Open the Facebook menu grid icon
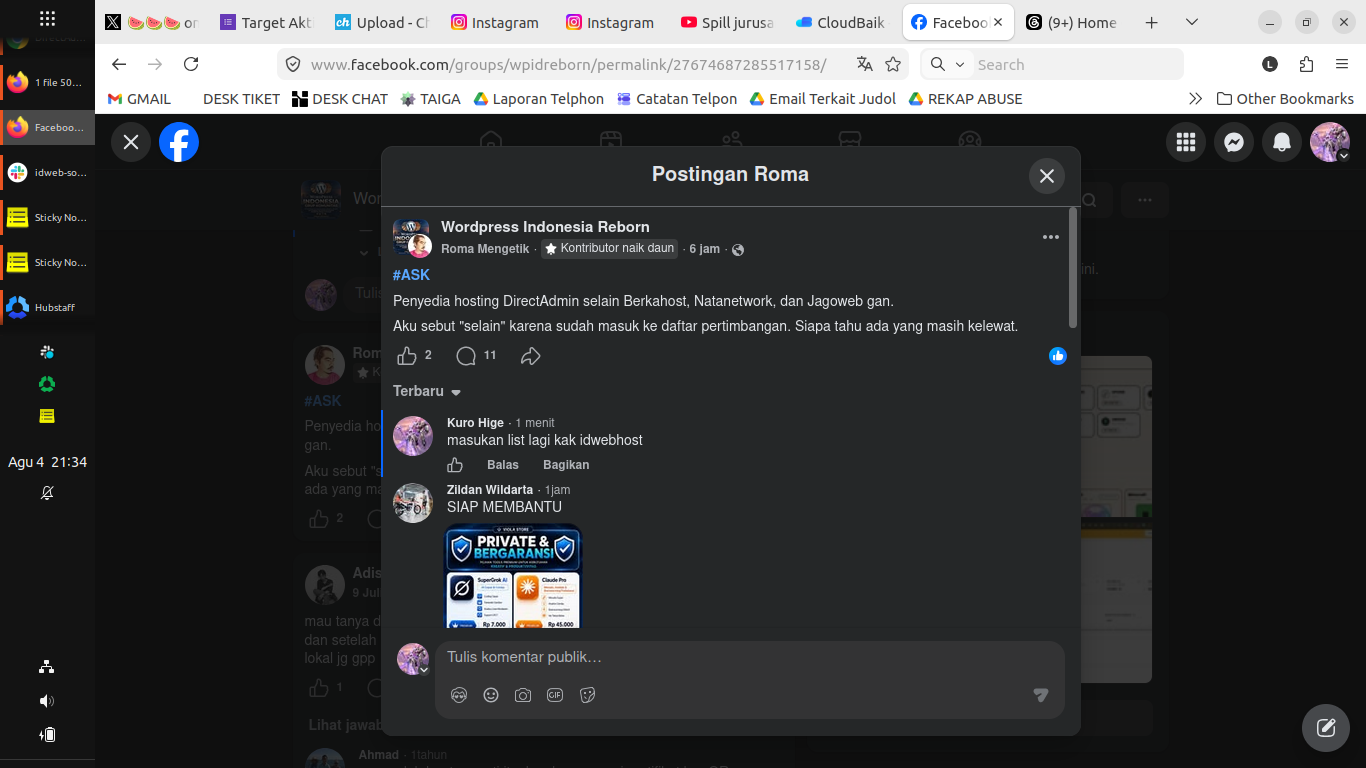 (1186, 142)
